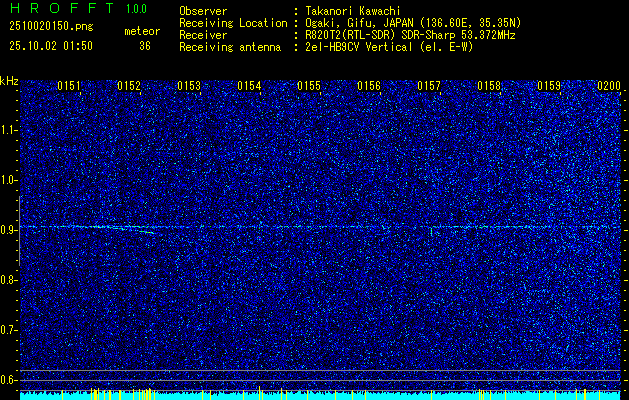Click frequency axis label 0.7

click(x=8, y=330)
